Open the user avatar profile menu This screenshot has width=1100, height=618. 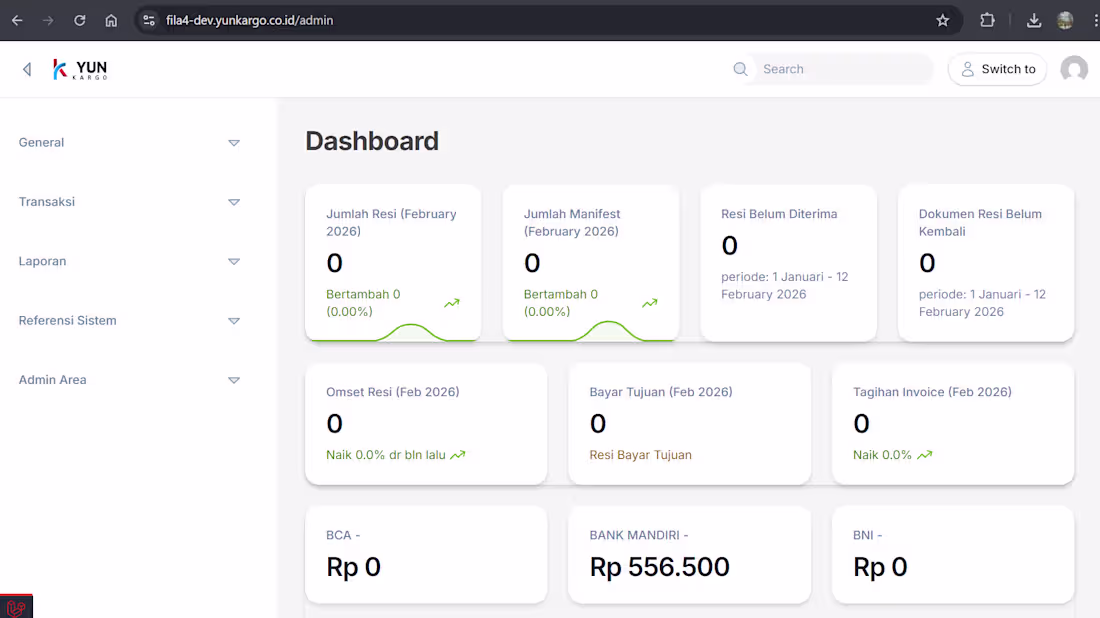(x=1074, y=69)
